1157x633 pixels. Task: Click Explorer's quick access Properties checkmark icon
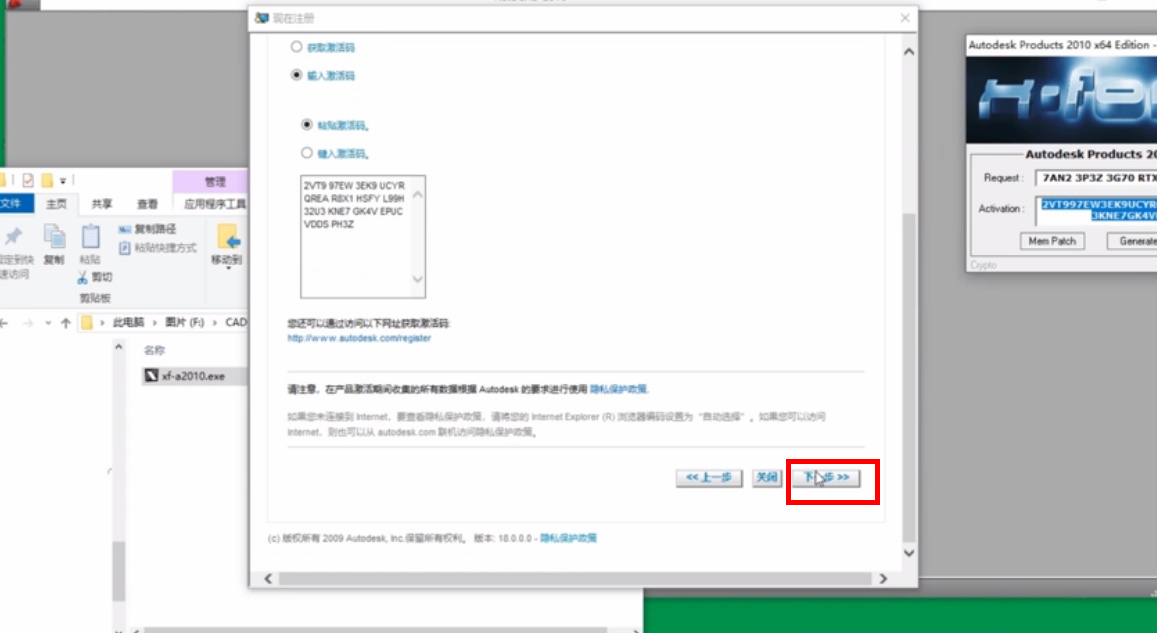(28, 180)
